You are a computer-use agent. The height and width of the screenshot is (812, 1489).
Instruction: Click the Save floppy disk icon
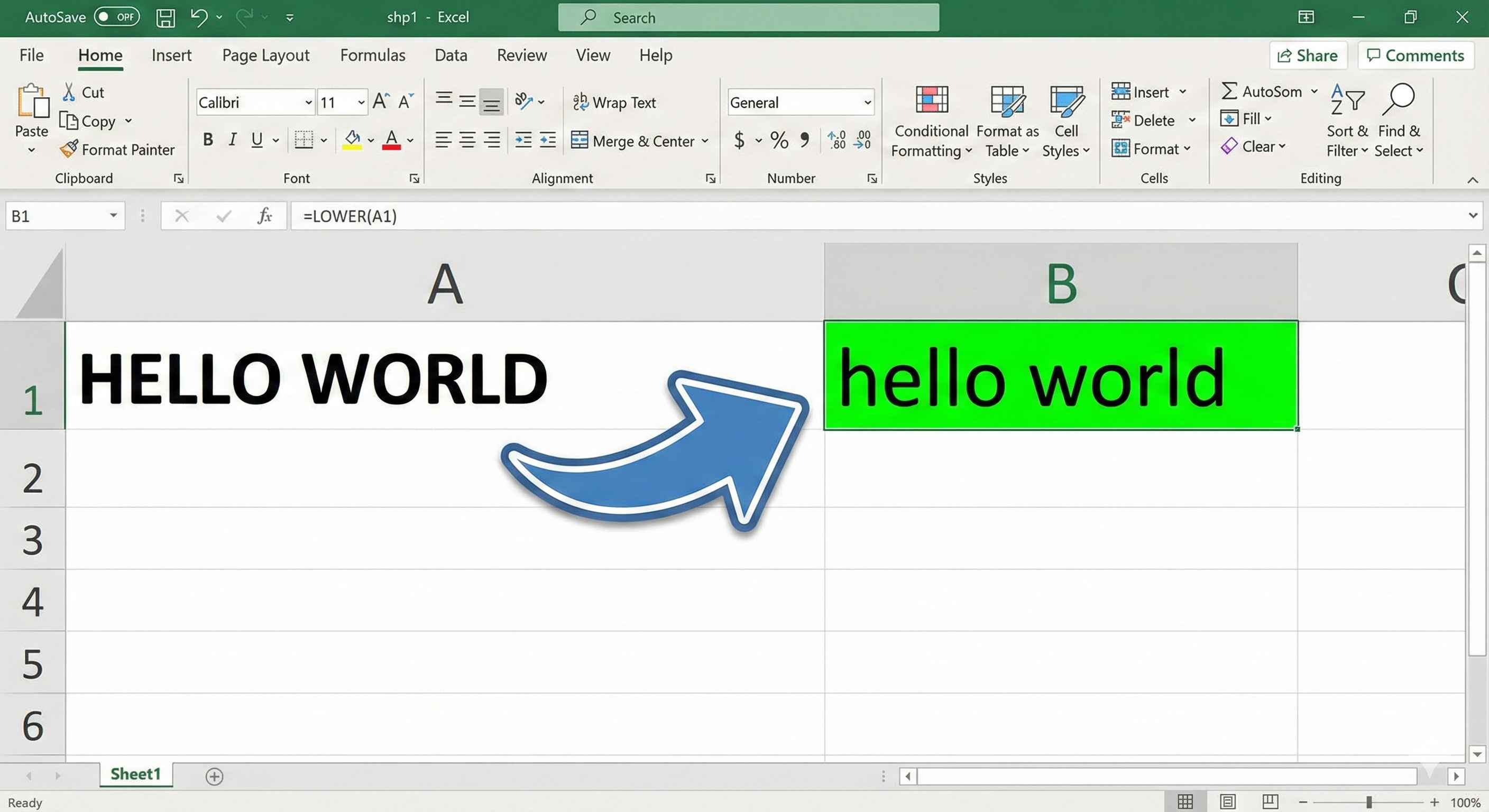coord(166,17)
